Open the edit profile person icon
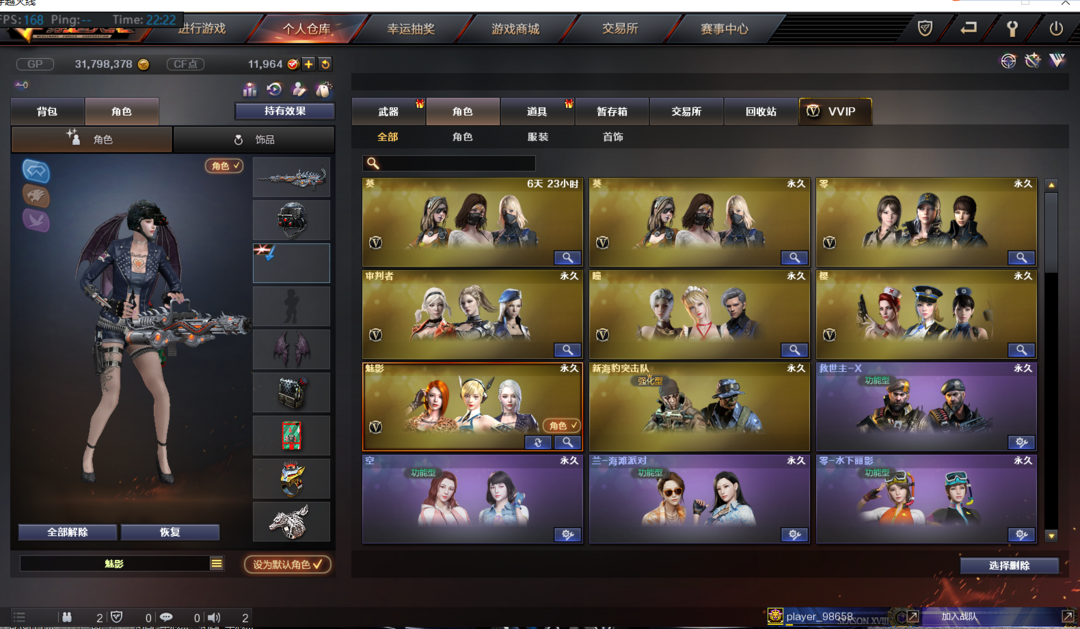Image resolution: width=1080 pixels, height=629 pixels. [299, 90]
